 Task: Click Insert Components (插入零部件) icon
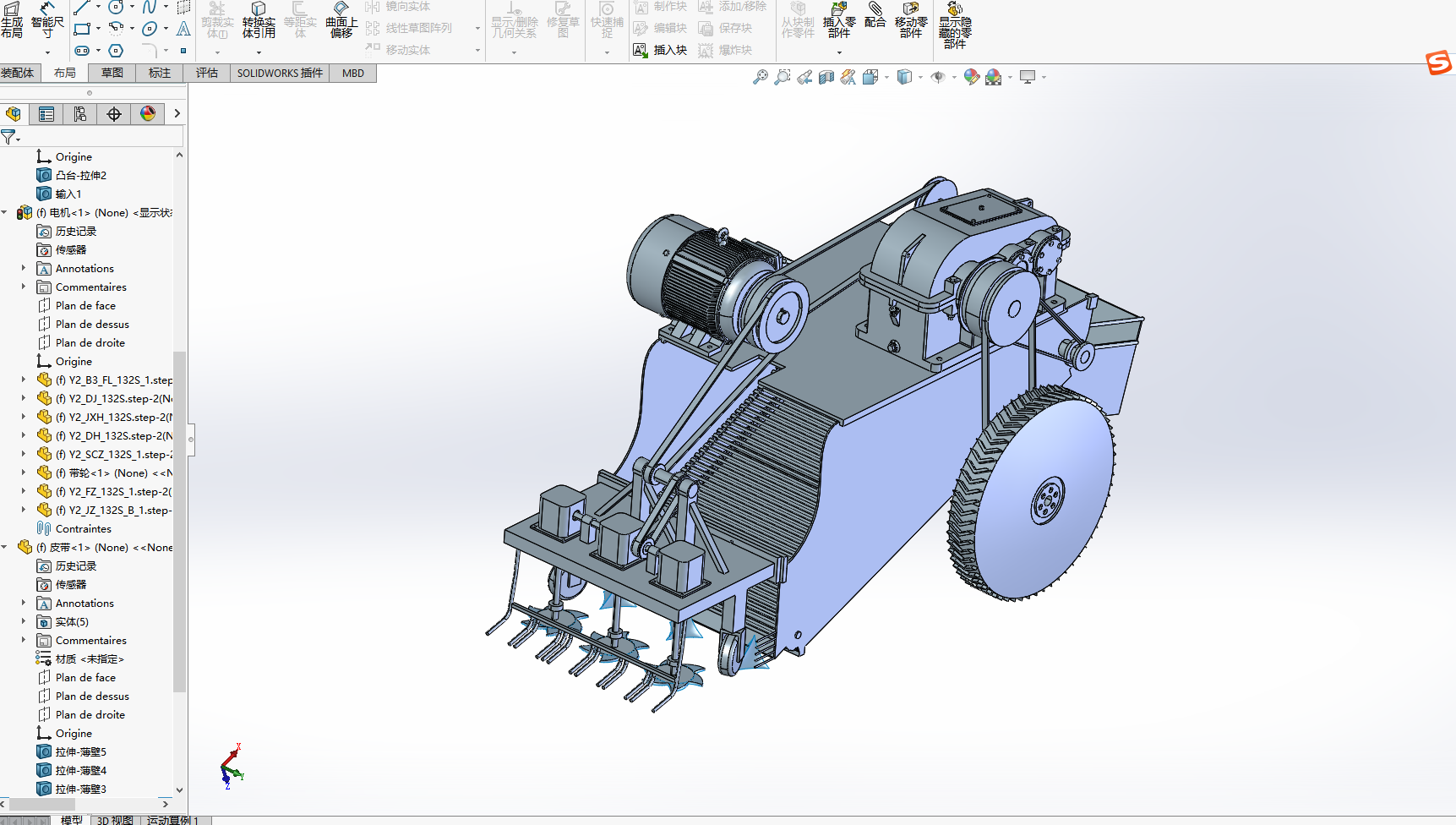[x=838, y=19]
